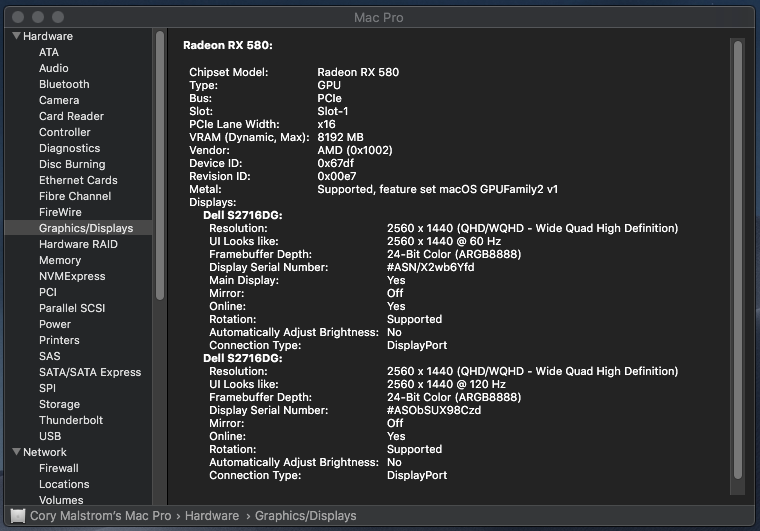Open Diagnostics in the sidebar
Screen dimensions: 760x531
click(69, 148)
